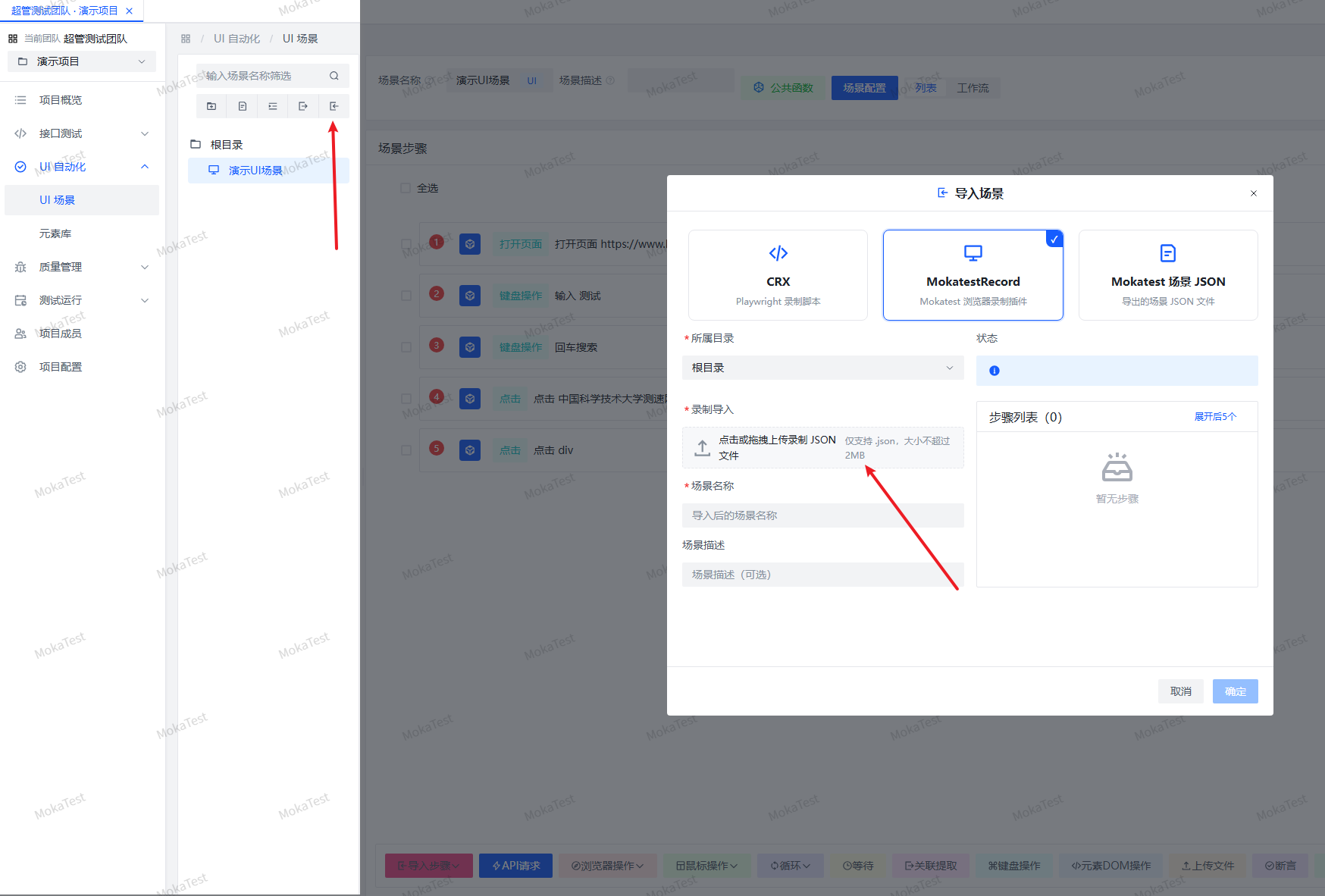This screenshot has width=1325, height=896.
Task: Click the monitor icon of 演示UI场景
Action: click(x=214, y=171)
